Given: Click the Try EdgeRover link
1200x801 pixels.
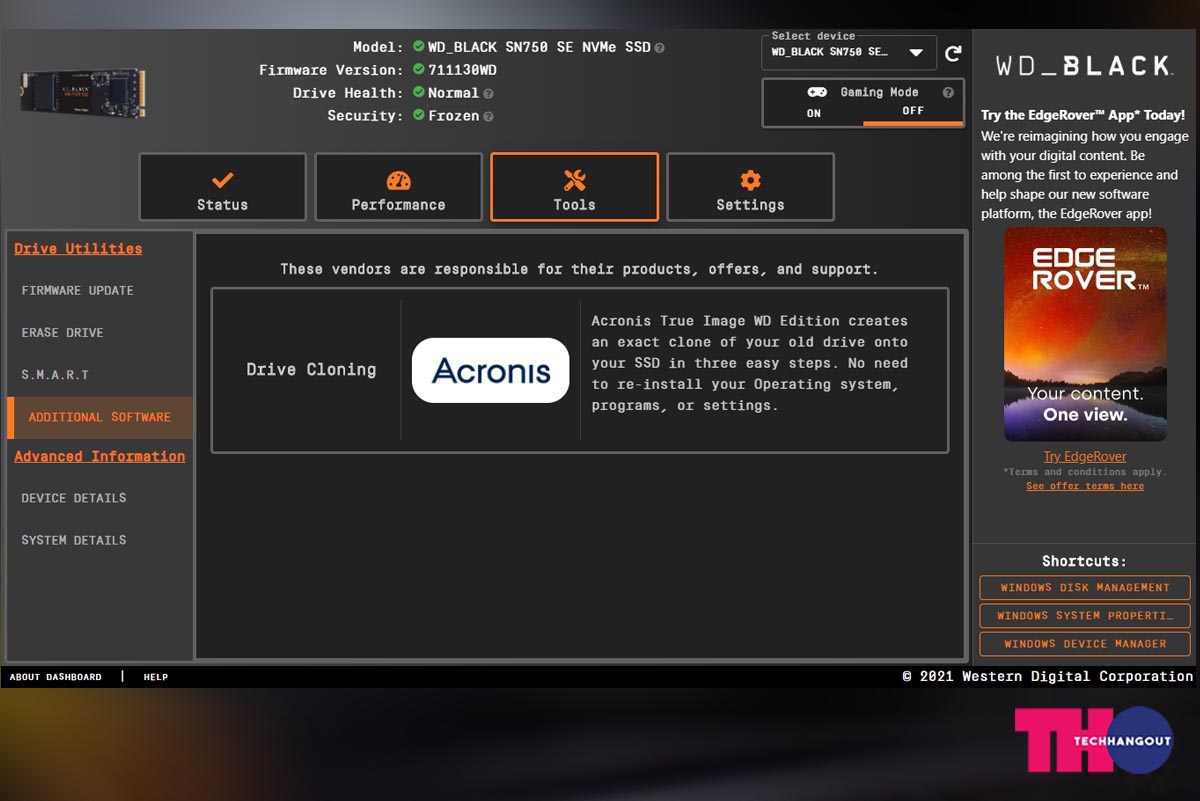Looking at the screenshot, I should 1085,457.
